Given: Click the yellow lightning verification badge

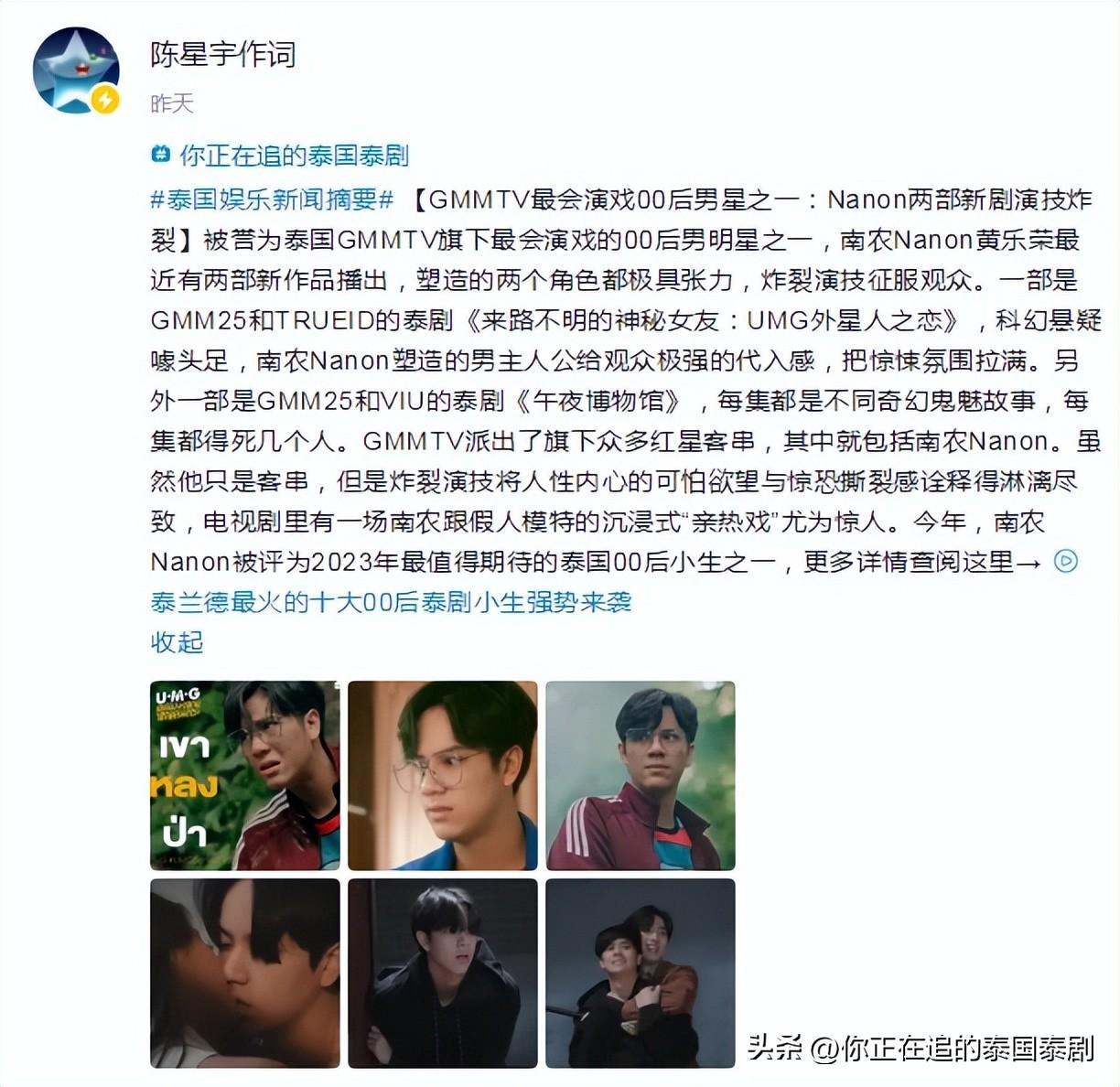Looking at the screenshot, I should click(x=105, y=99).
